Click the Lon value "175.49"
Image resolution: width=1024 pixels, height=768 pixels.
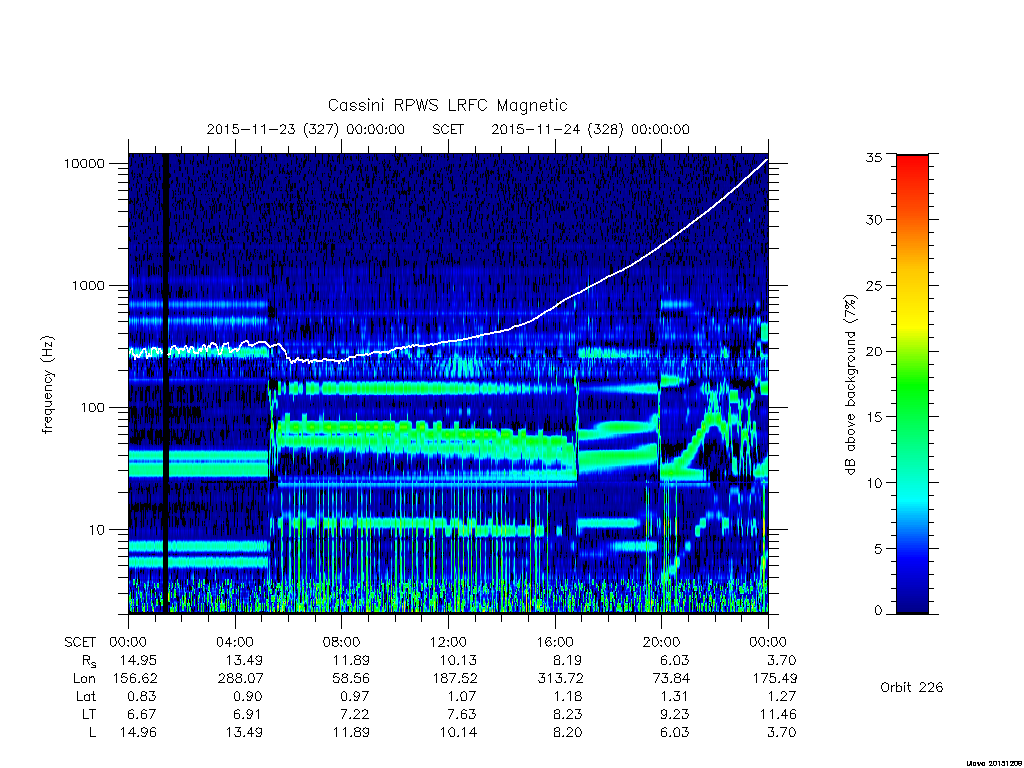coord(775,679)
